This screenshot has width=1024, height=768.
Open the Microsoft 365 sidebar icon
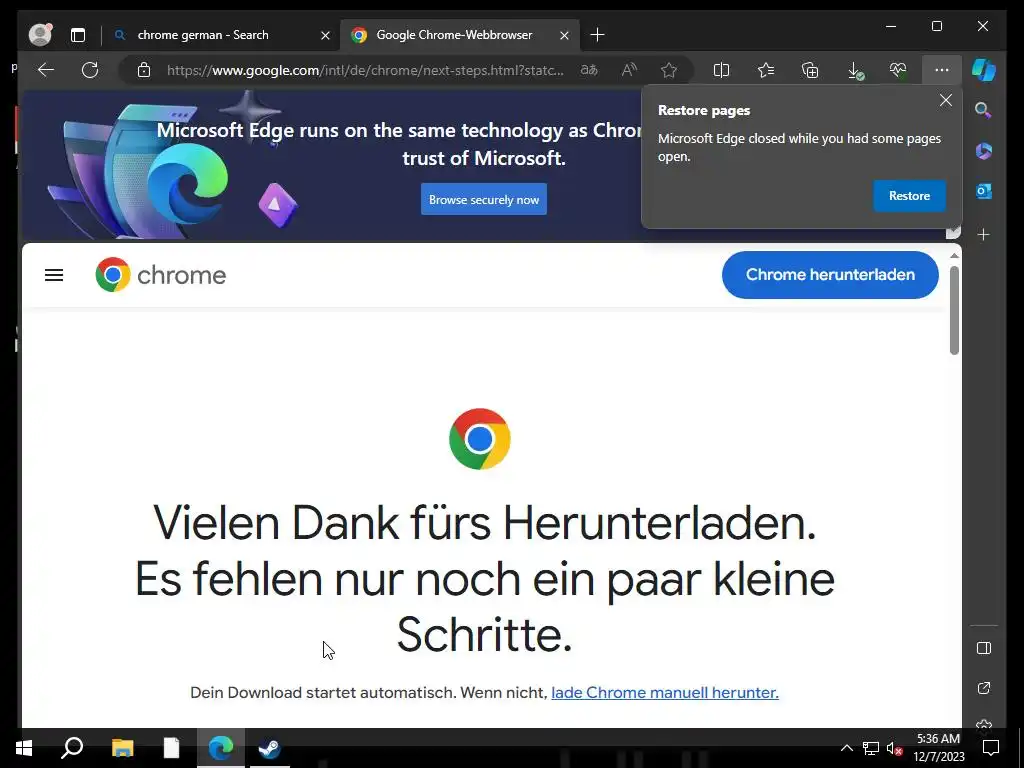coord(984,151)
